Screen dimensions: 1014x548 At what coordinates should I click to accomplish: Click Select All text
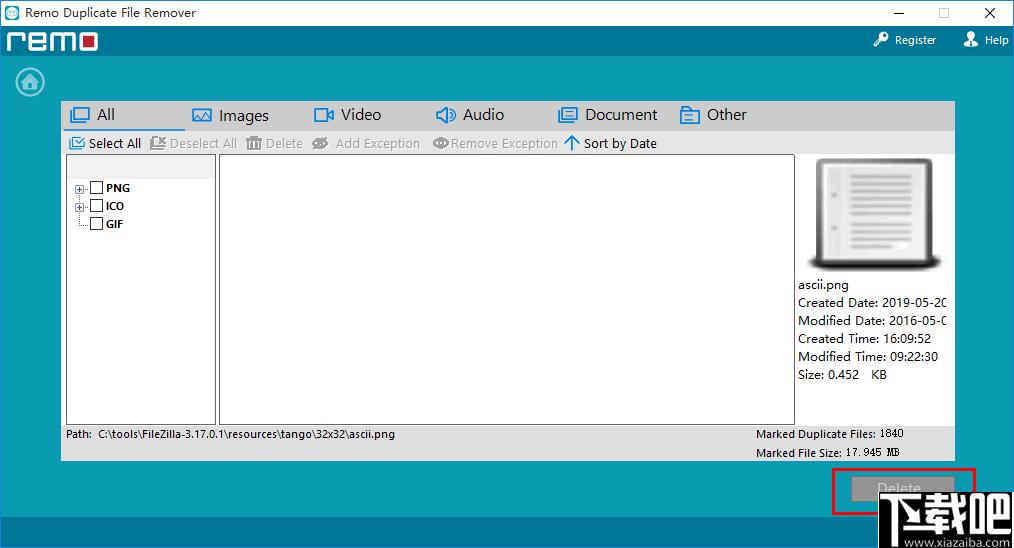[114, 144]
